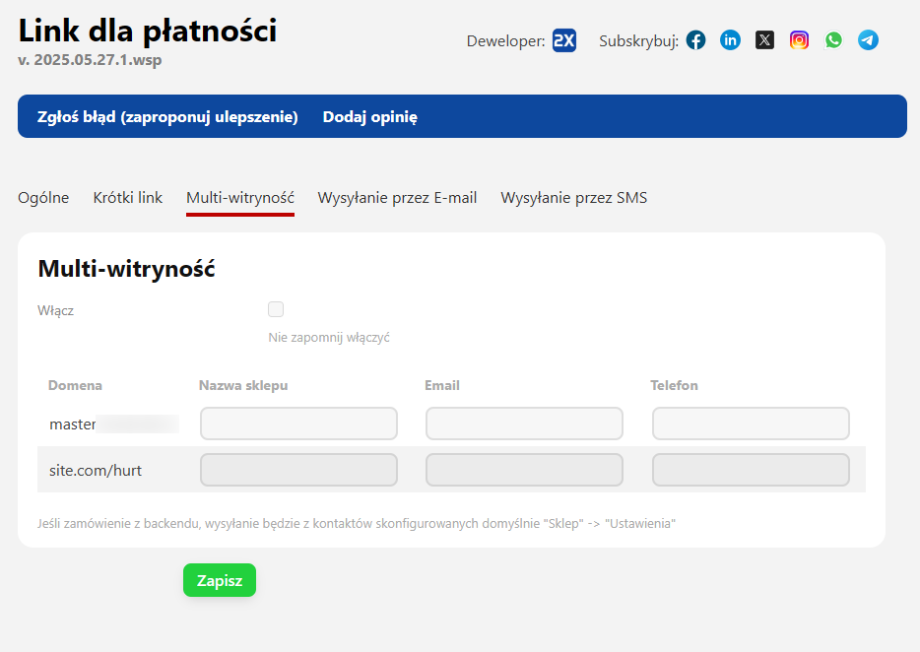Focus Nazwa sklepu field for master domain
Screen dimensions: 920x652
click(299, 424)
